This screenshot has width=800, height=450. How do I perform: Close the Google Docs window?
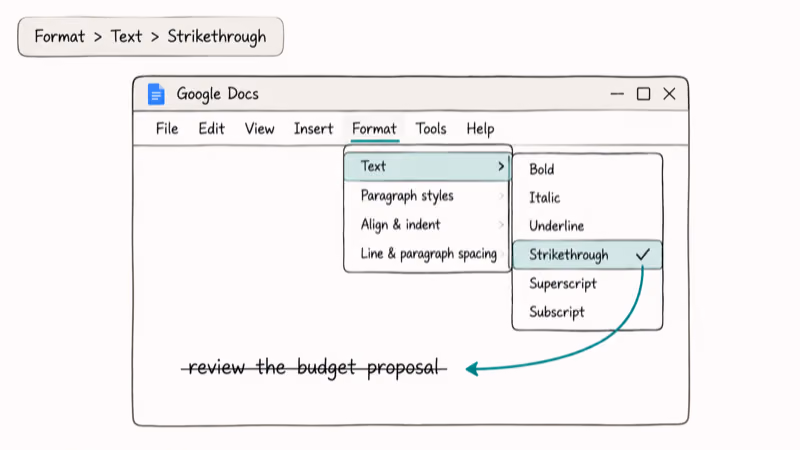click(669, 94)
